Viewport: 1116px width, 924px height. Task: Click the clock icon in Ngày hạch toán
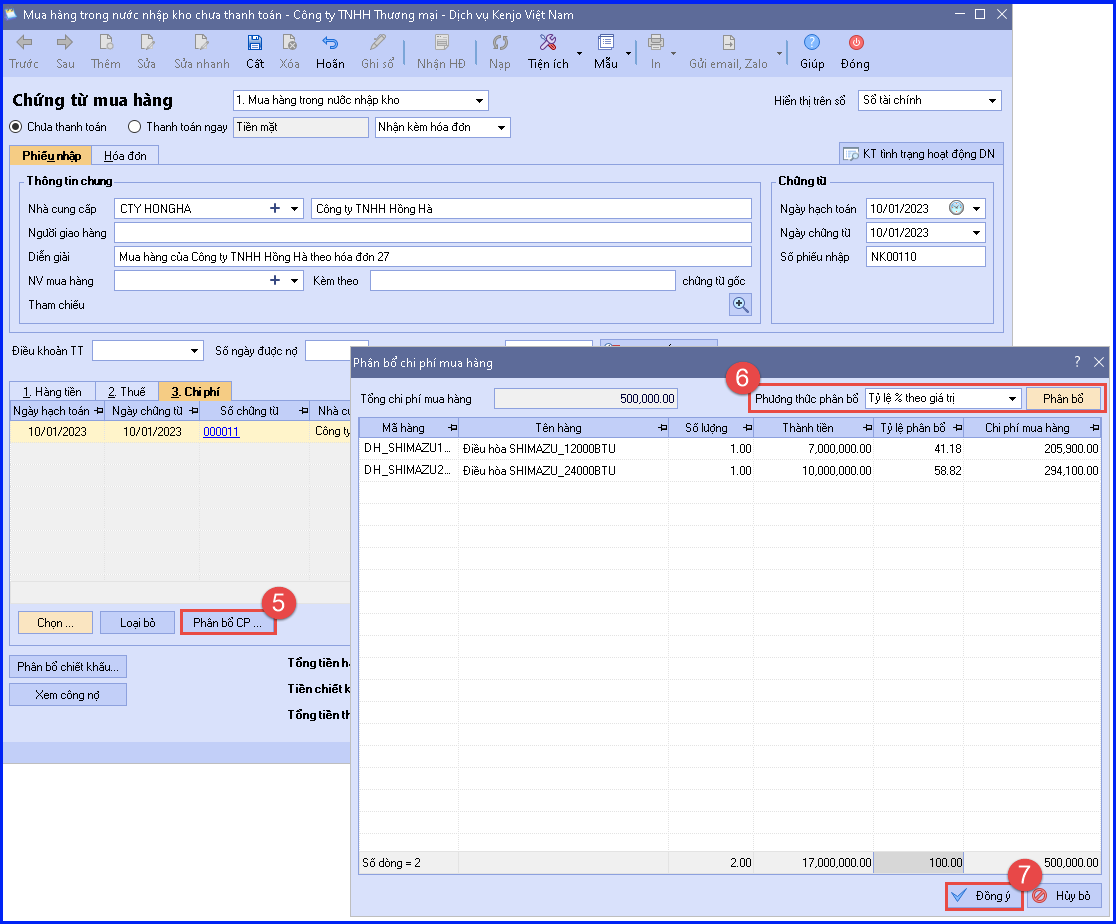pyautogui.click(x=956, y=208)
